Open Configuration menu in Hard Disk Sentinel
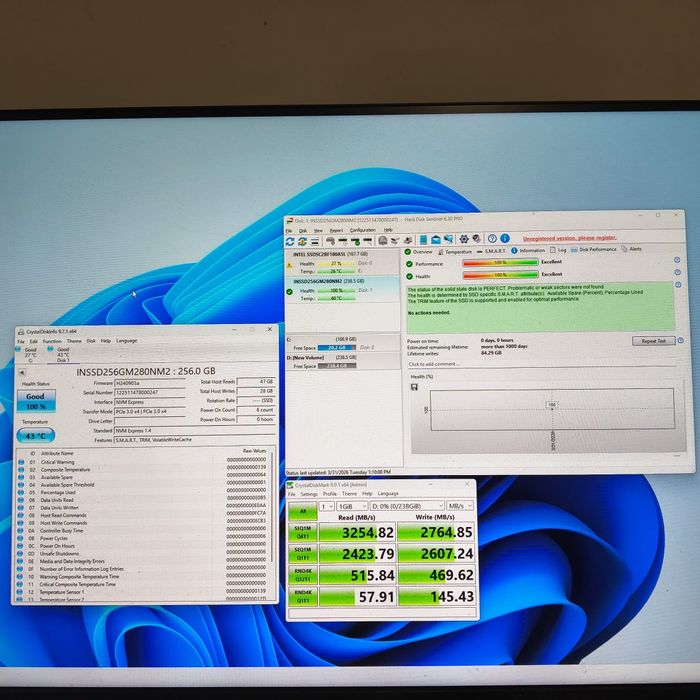The height and width of the screenshot is (700, 700). click(x=362, y=230)
